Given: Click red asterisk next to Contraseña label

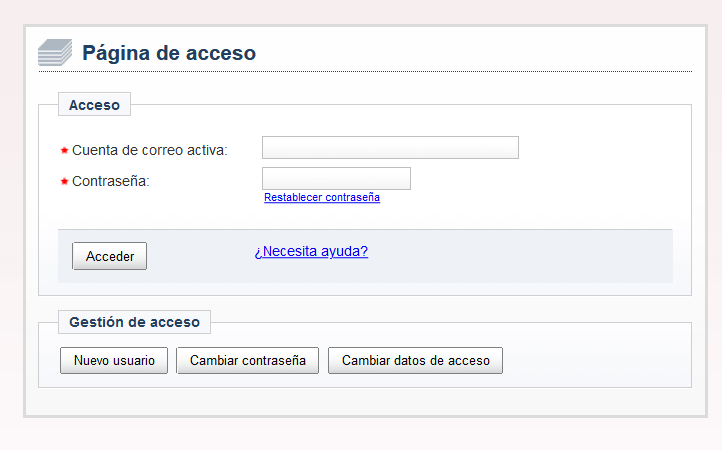Looking at the screenshot, I should (64, 181).
